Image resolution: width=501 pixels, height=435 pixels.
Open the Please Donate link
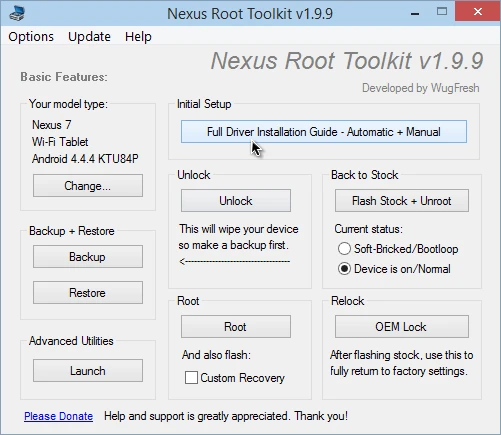58,416
